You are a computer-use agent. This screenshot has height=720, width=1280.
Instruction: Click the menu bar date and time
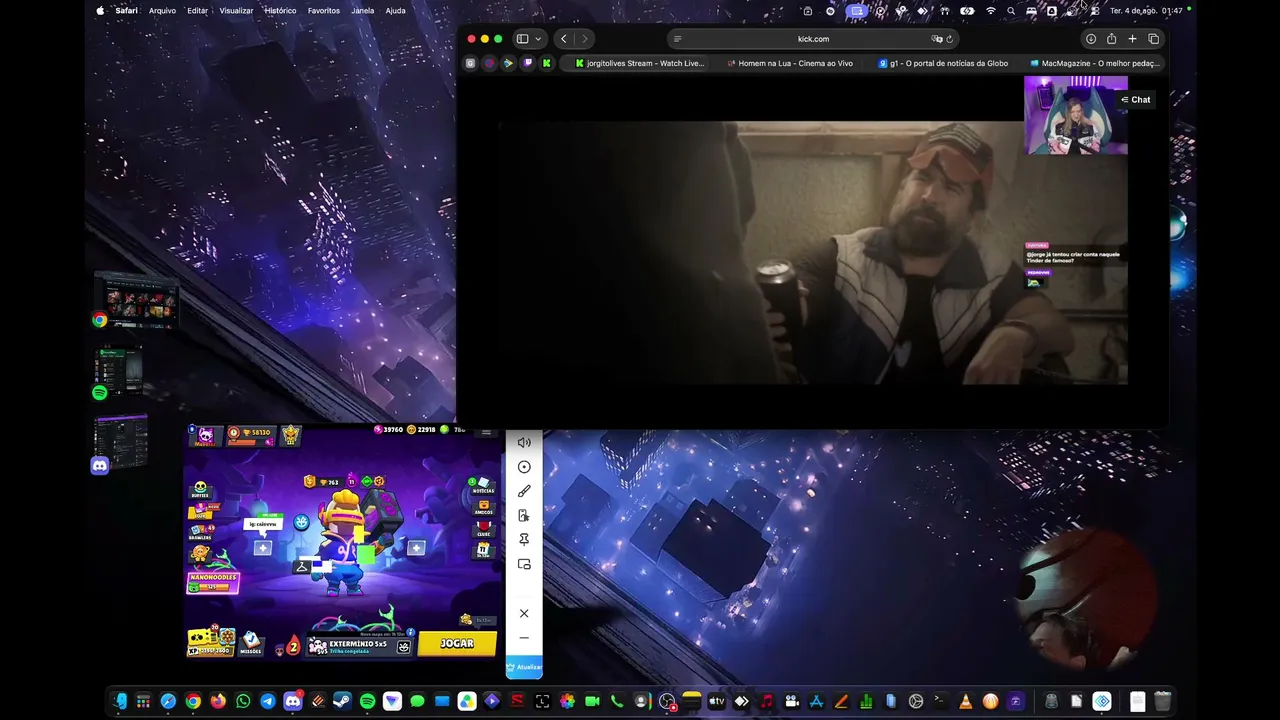coord(1146,11)
